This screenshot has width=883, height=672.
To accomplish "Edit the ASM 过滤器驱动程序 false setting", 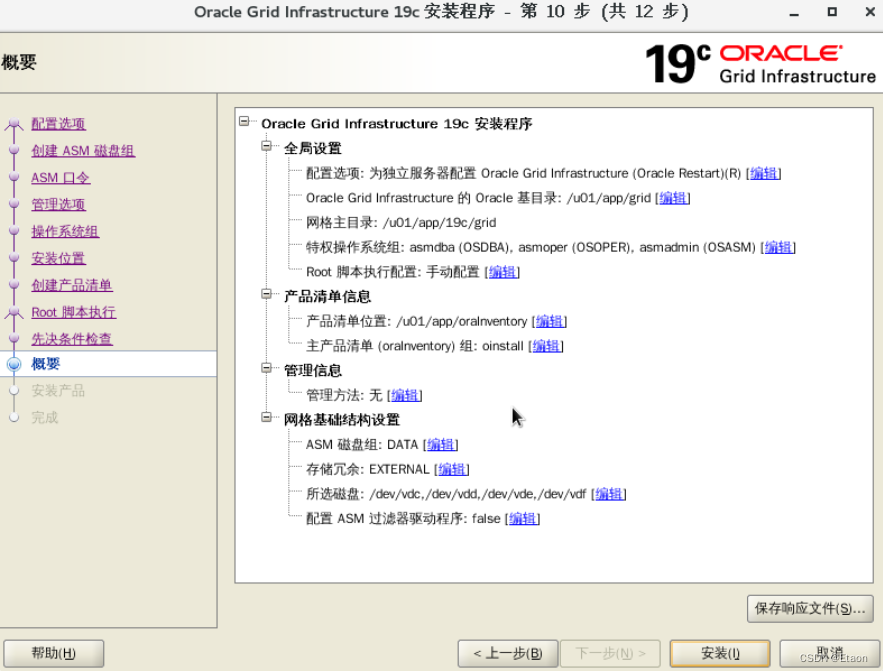I will pyautogui.click(x=523, y=519).
